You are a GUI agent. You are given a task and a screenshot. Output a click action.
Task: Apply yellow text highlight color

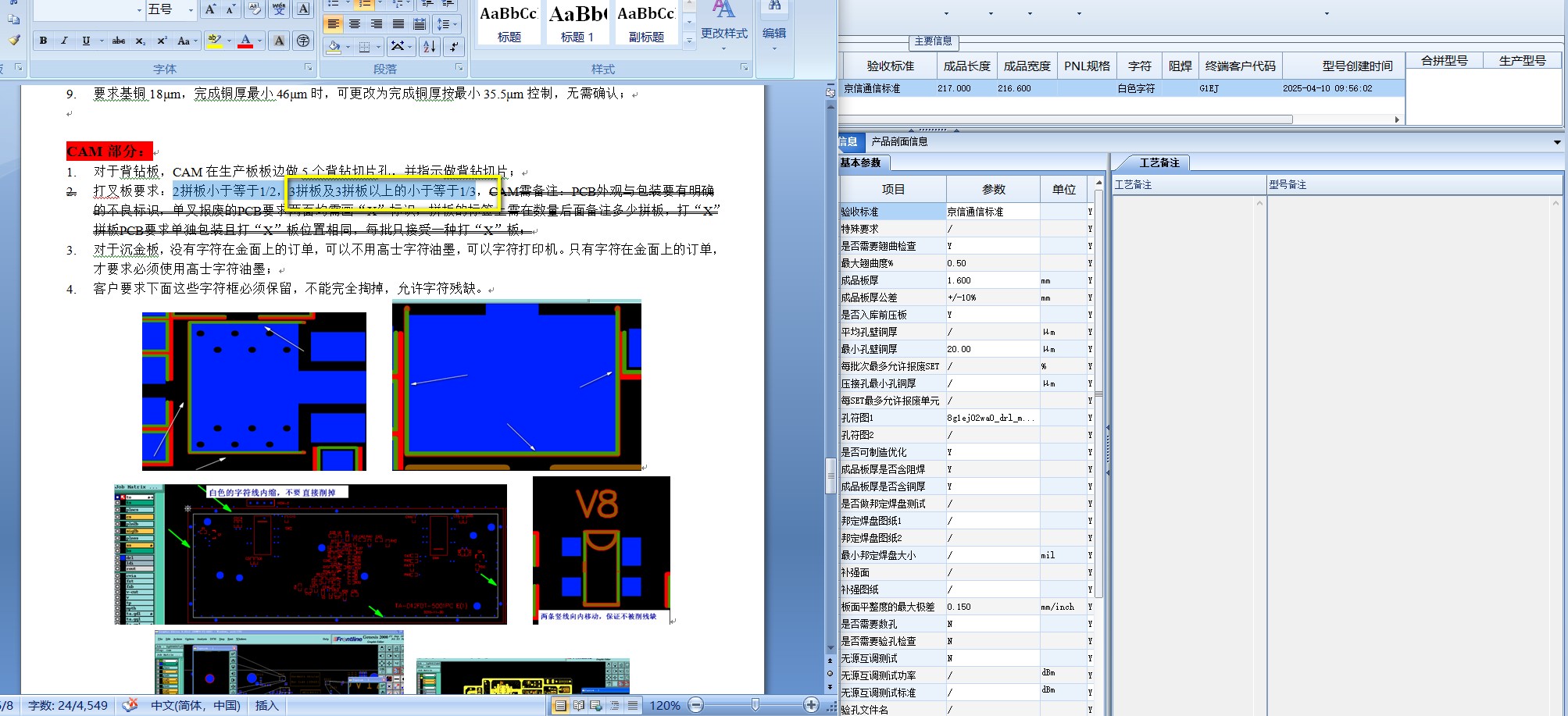pos(214,41)
